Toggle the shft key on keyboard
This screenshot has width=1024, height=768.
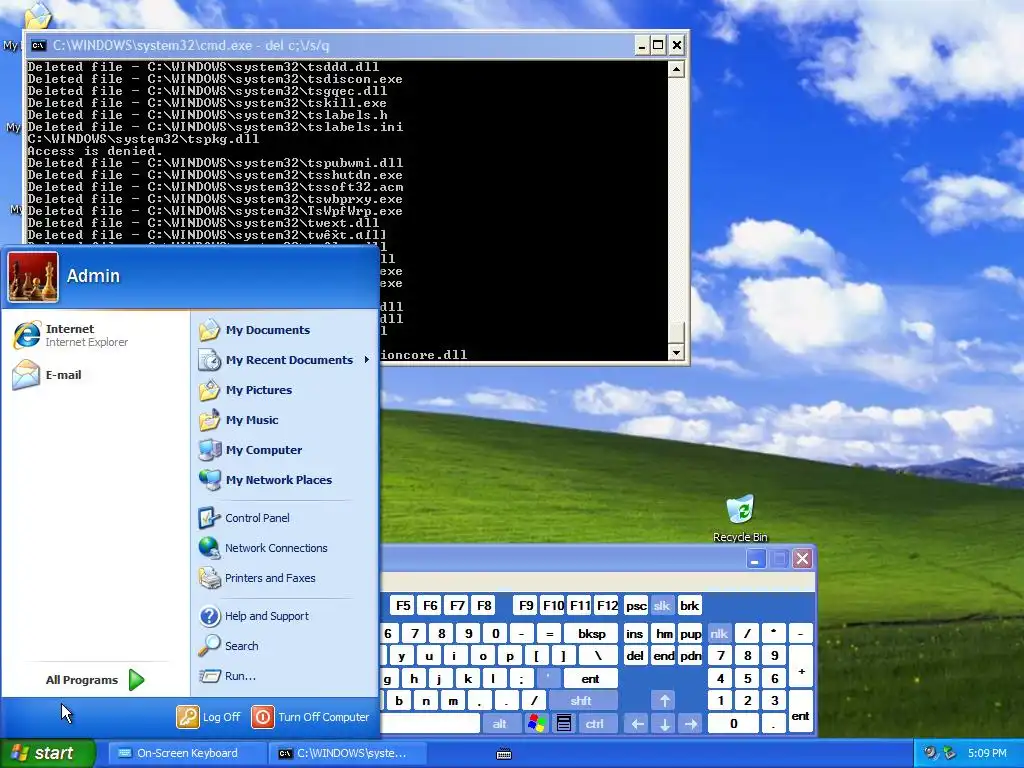point(581,701)
